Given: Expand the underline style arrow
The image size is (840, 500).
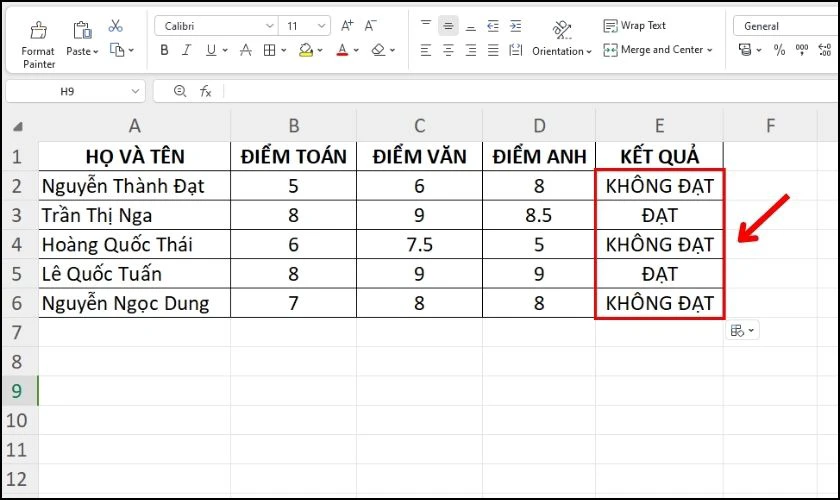Looking at the screenshot, I should click(x=225, y=50).
